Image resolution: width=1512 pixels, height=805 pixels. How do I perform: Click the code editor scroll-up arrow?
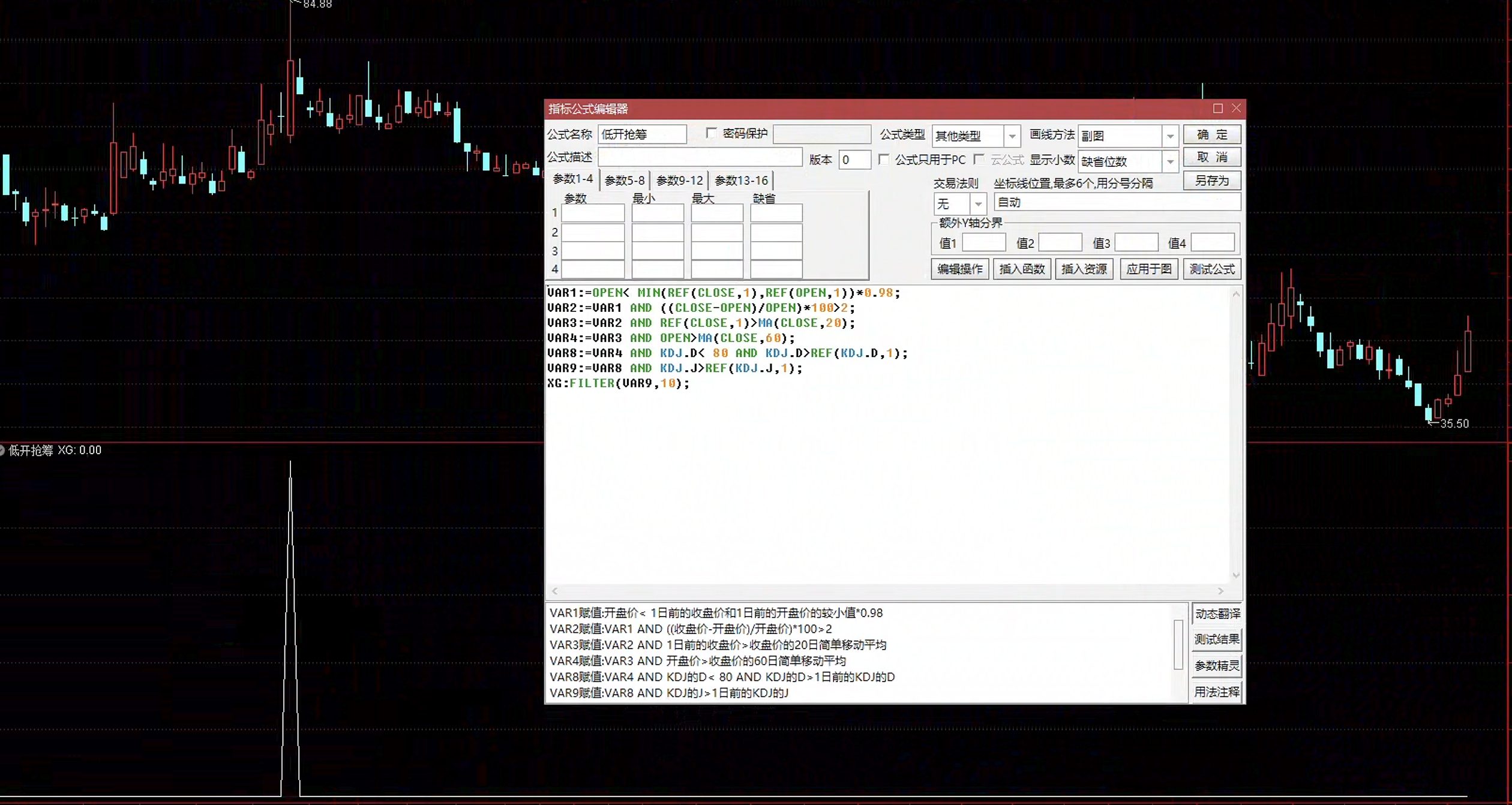1236,294
